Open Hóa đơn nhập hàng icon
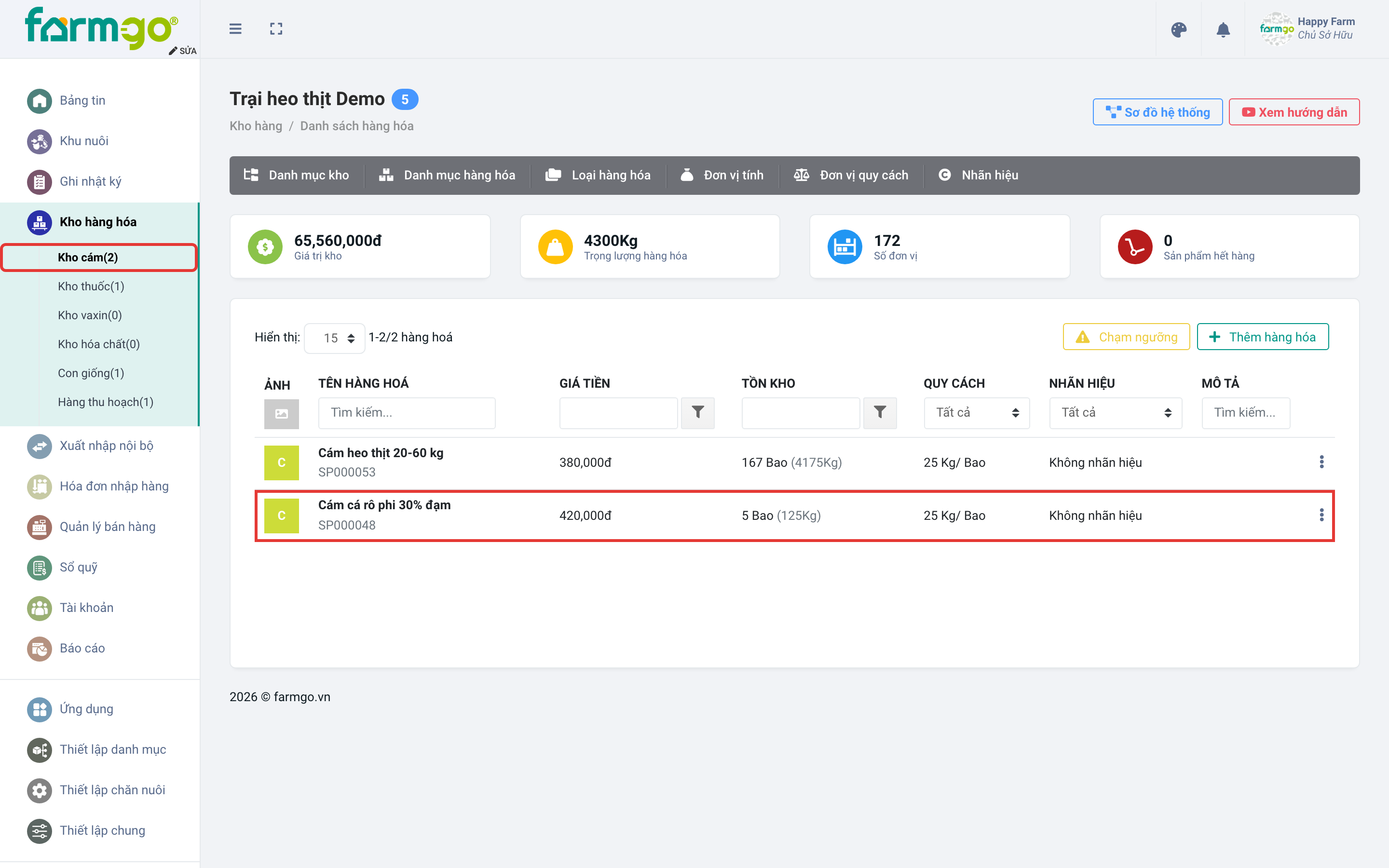 [x=39, y=487]
